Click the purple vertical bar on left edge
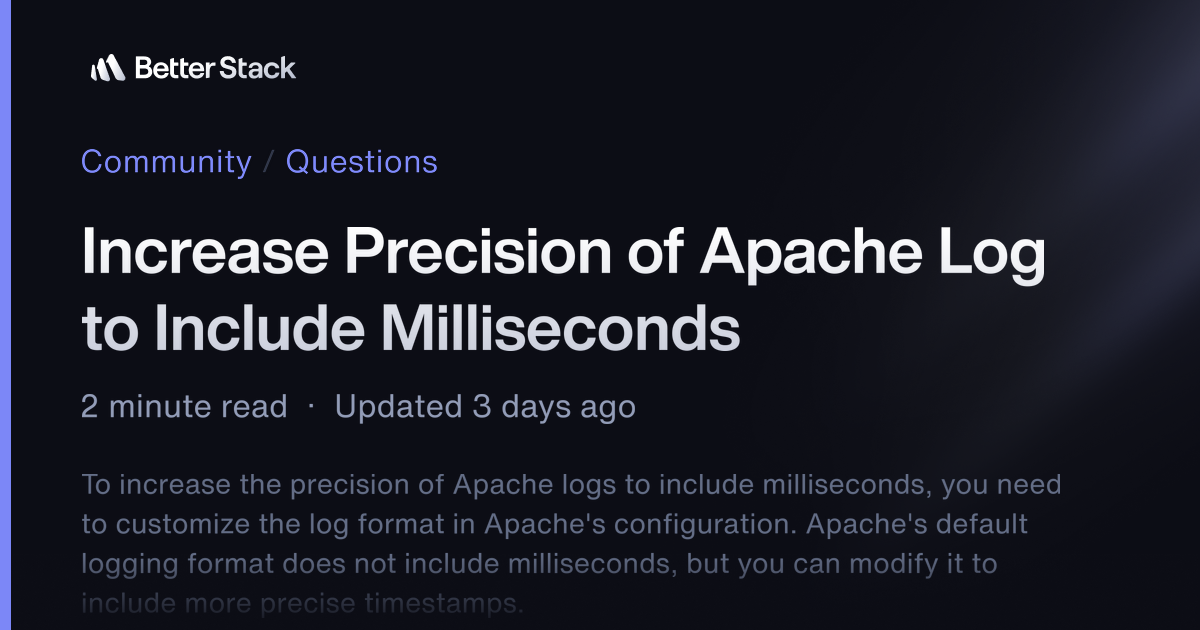 (4, 315)
